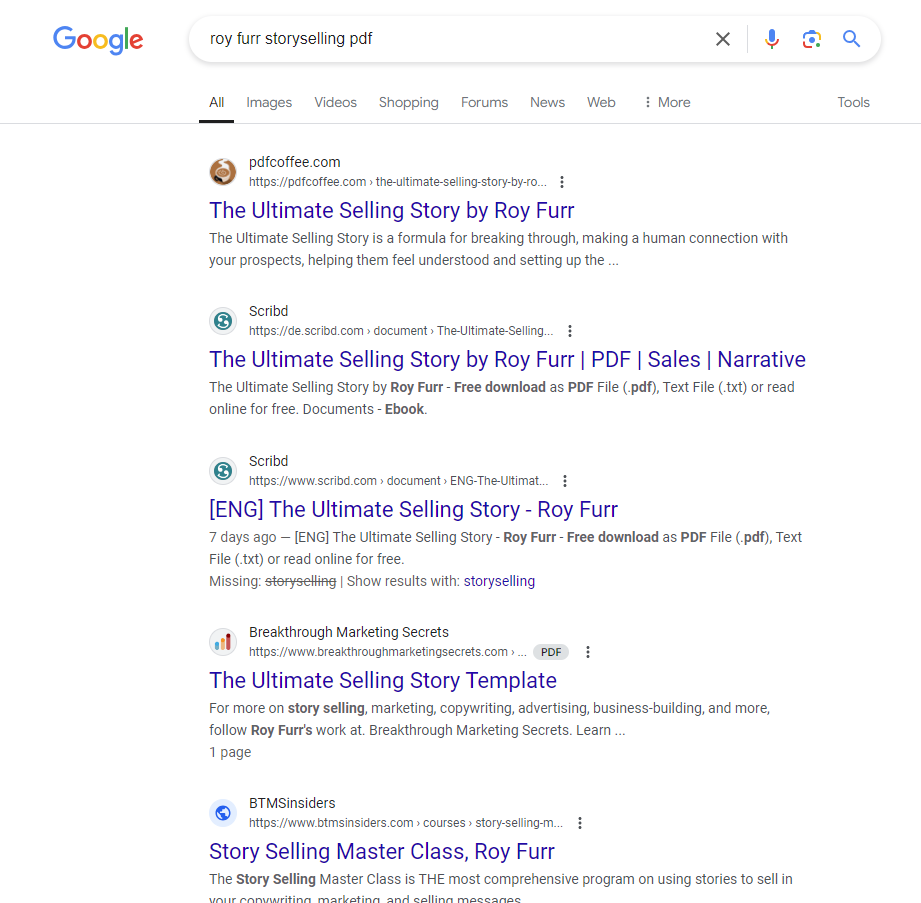This screenshot has height=903, width=921.
Task: Open 'Story Selling Master Class, Roy Furr' result
Action: click(382, 851)
